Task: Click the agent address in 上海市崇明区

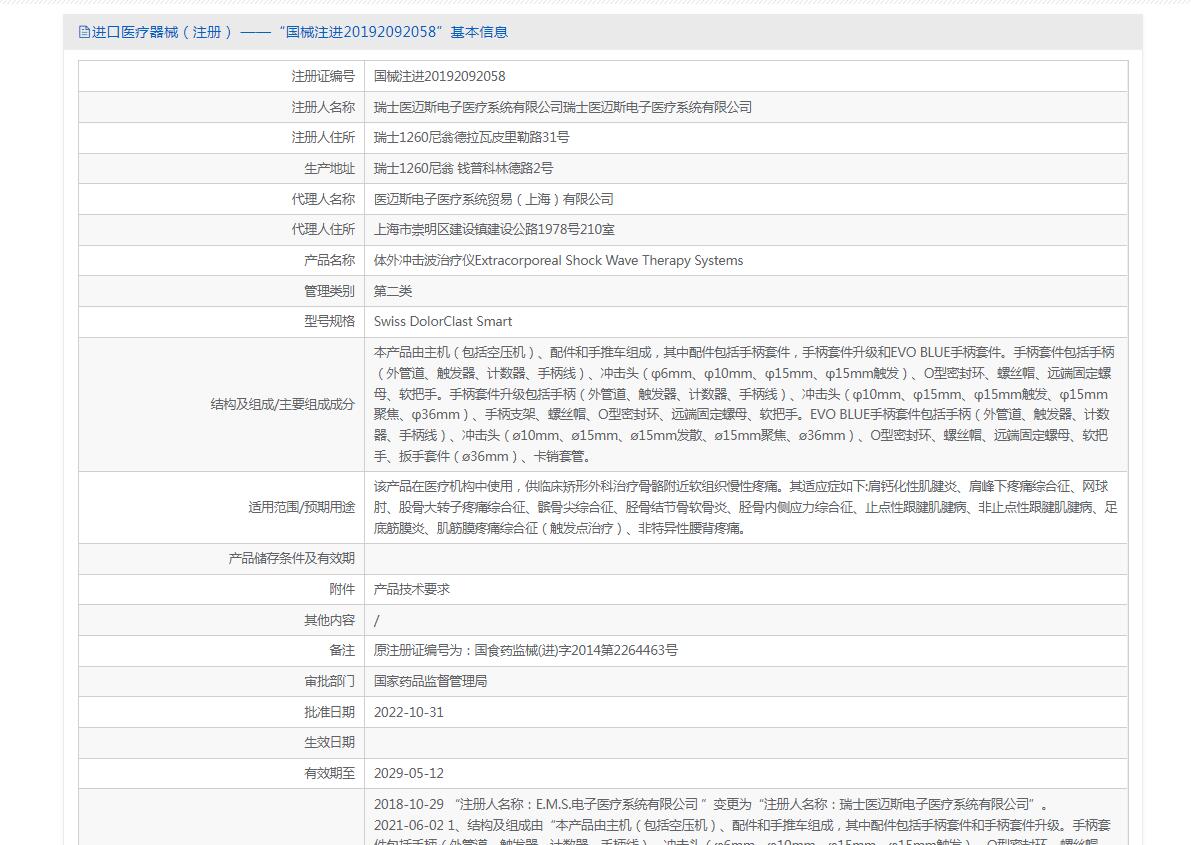Action: [x=494, y=229]
